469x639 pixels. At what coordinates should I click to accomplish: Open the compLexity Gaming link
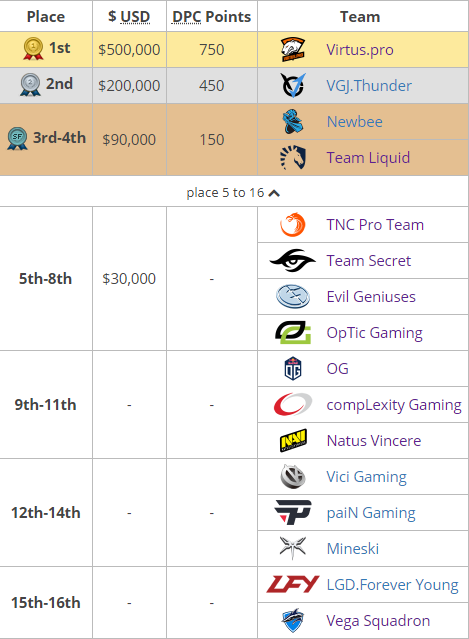(394, 405)
